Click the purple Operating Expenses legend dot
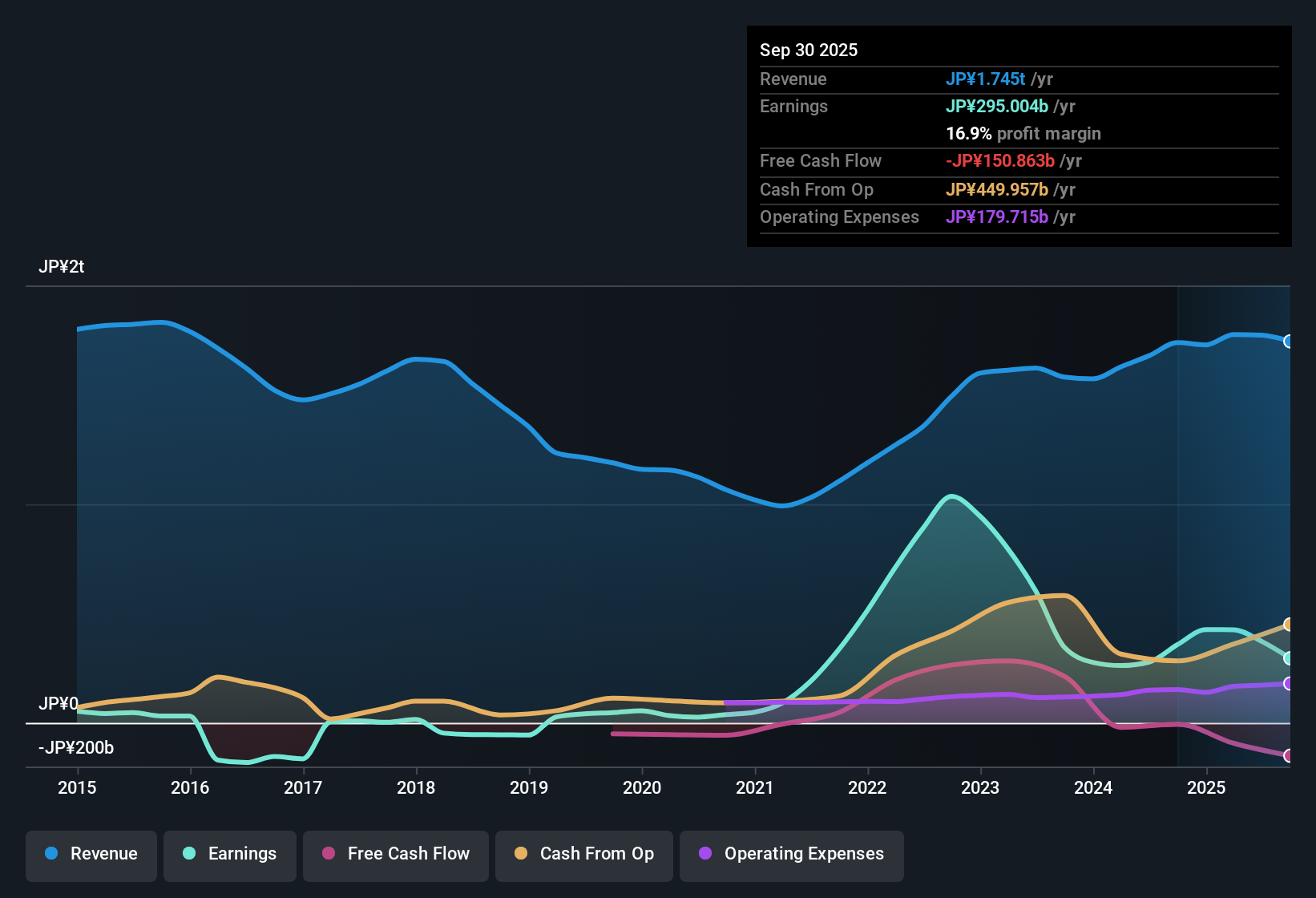Screen dimensions: 1316x898 point(704,854)
